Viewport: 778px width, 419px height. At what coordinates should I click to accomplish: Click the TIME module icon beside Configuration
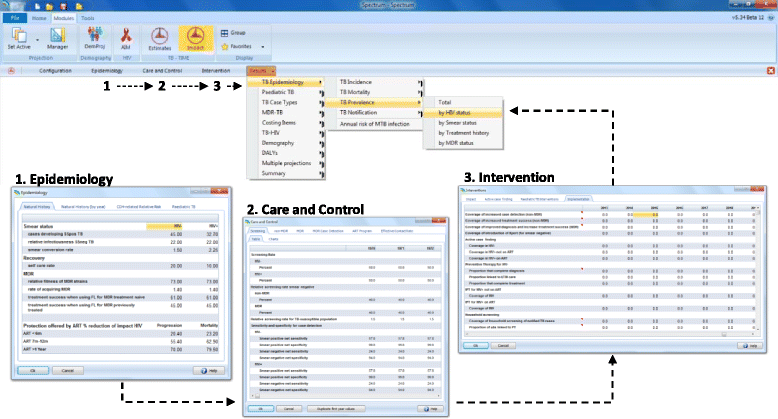(11, 70)
